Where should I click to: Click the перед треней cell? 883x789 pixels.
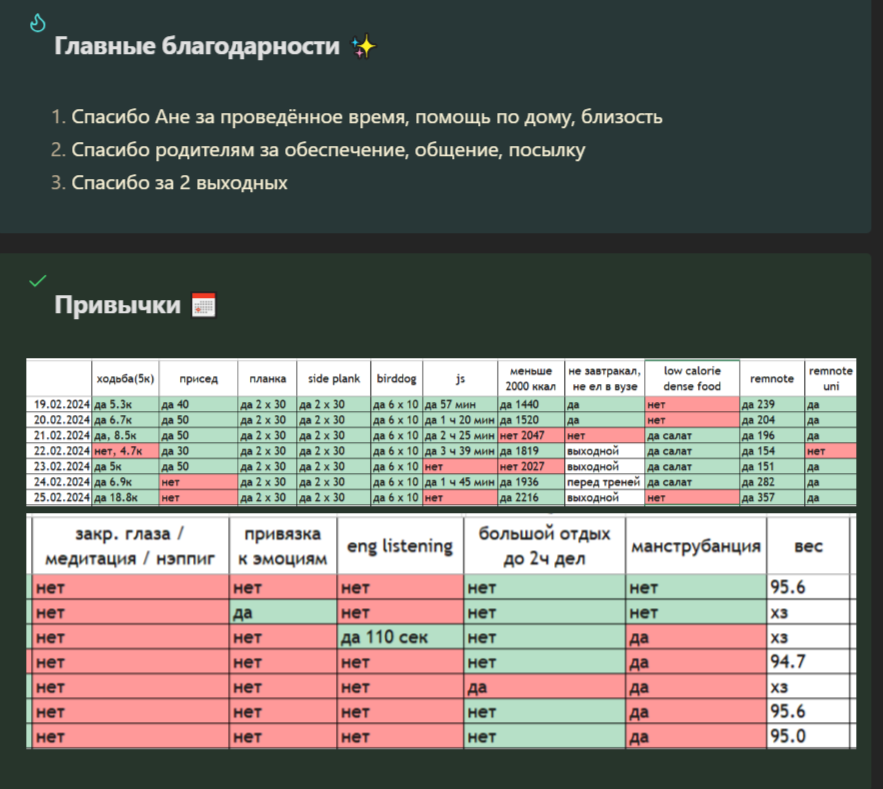pos(604,482)
